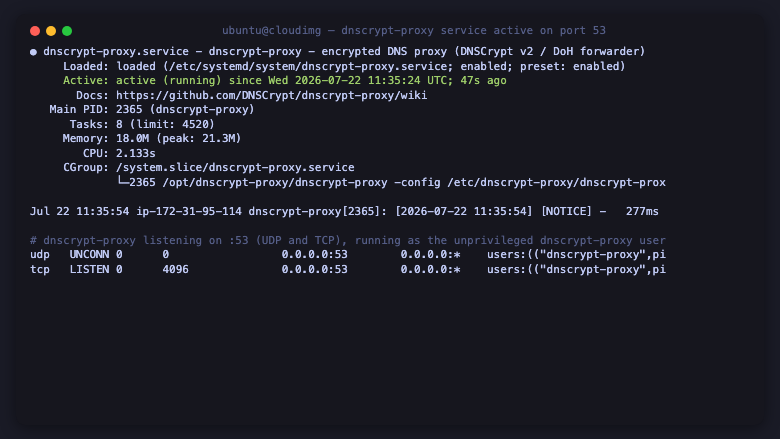780x439 pixels.
Task: Click the peer address '0.0.0.0:*' in the tcp row
Action: tap(431, 269)
